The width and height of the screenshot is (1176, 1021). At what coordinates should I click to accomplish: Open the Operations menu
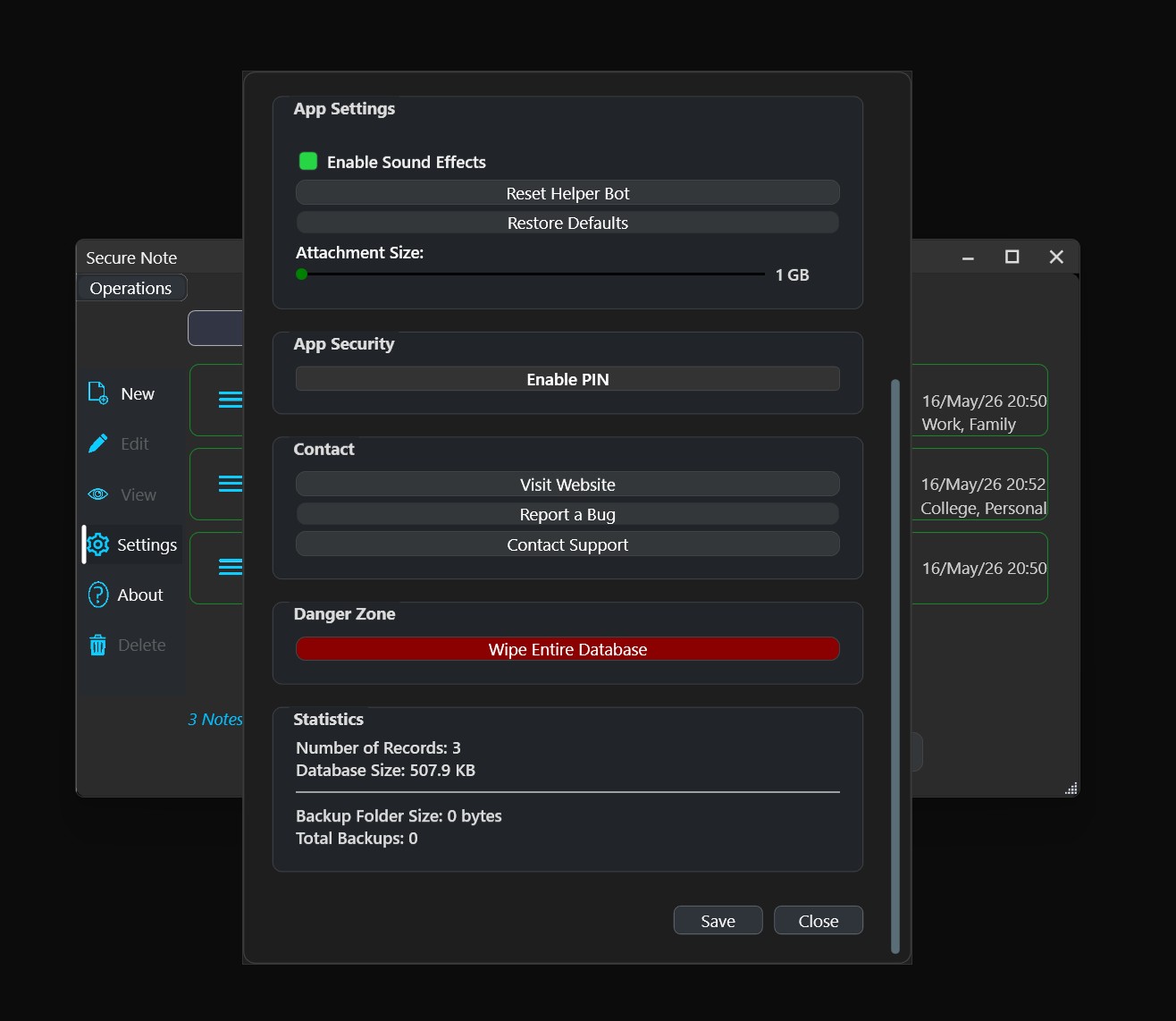tap(131, 288)
